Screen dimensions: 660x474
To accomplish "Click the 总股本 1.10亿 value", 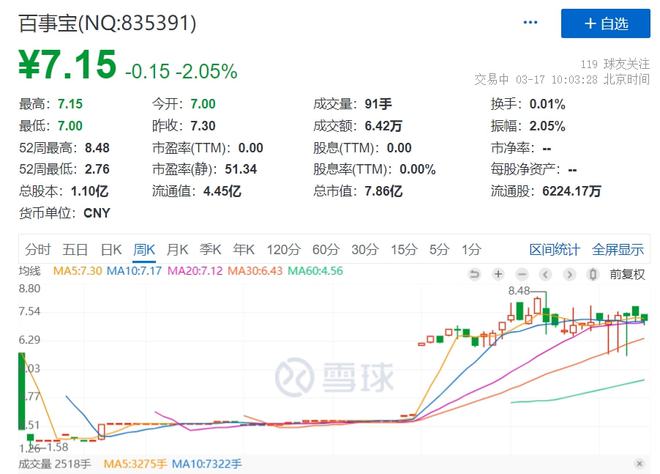I will [64, 192].
